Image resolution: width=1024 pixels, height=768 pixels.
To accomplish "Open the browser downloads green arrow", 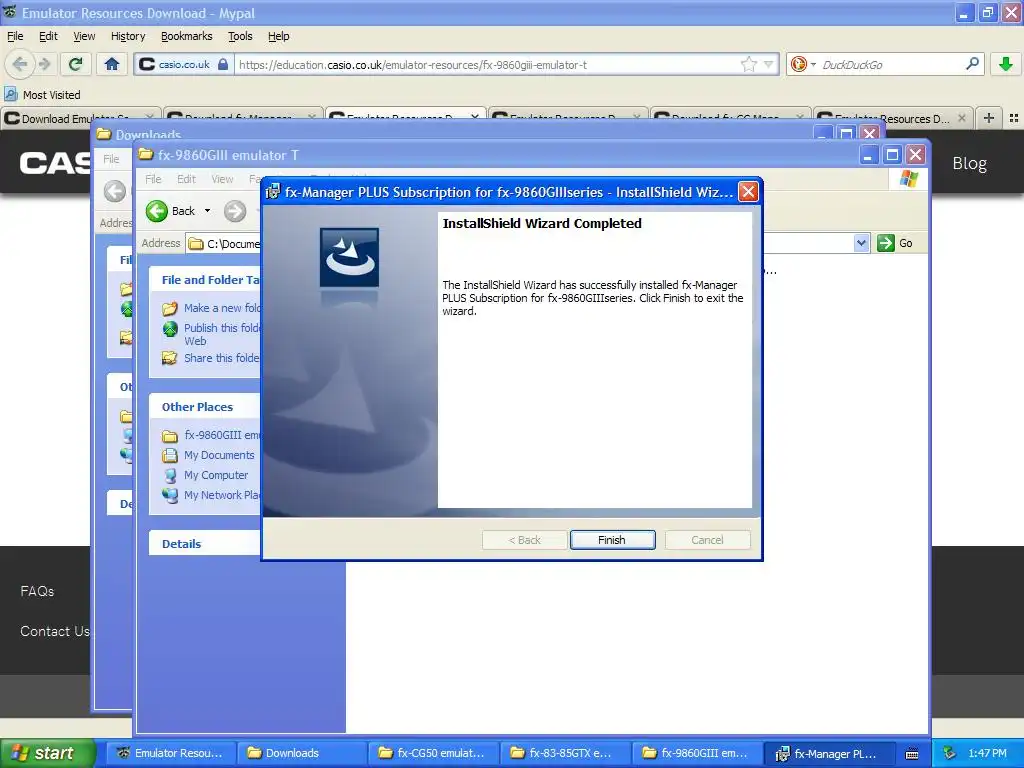I will point(1006,64).
